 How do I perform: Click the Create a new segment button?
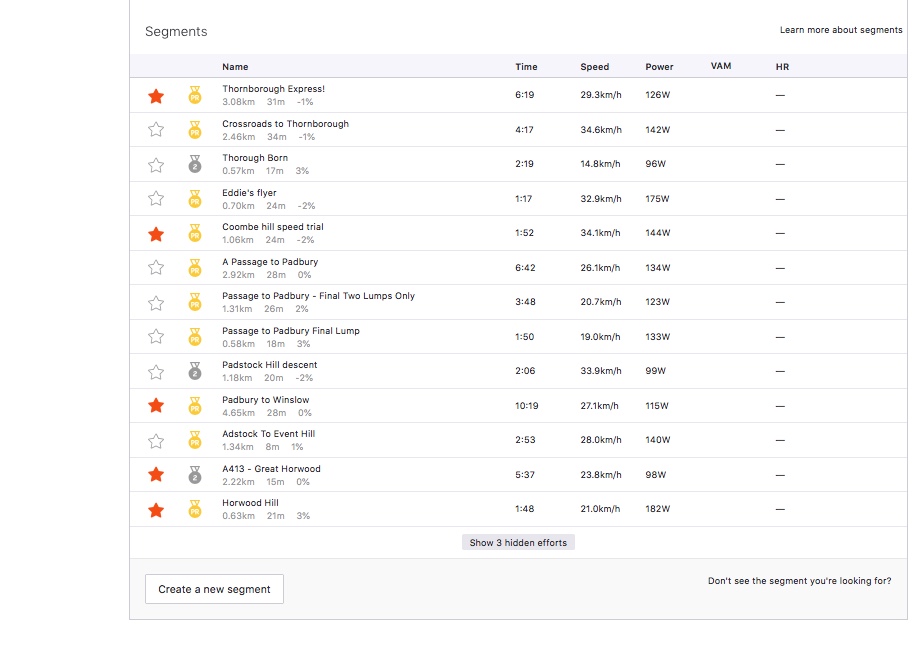(x=214, y=589)
